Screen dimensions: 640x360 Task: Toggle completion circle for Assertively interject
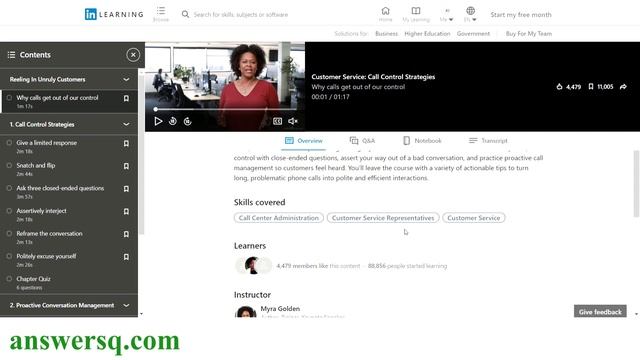(x=9, y=211)
